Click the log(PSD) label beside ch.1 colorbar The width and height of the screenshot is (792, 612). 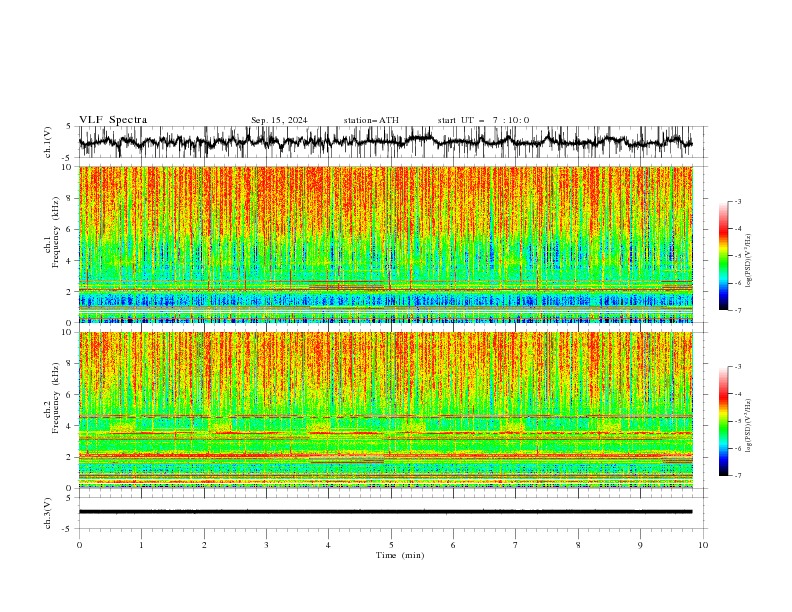(748, 261)
